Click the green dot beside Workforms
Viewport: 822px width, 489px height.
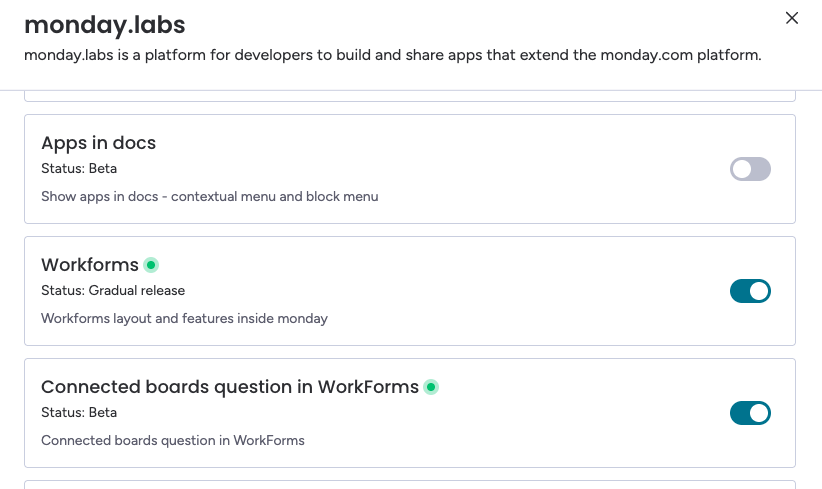point(151,265)
